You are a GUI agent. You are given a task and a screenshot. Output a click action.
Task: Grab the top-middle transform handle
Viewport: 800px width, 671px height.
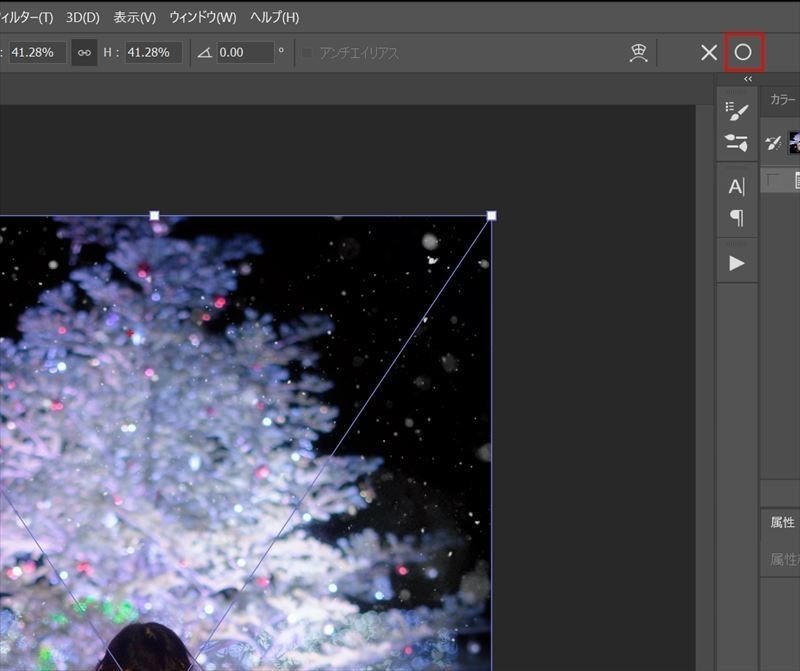point(154,216)
